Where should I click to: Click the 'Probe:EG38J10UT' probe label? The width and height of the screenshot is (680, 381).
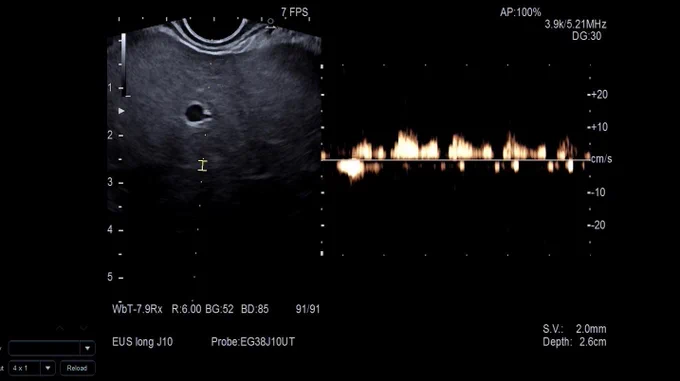point(253,342)
